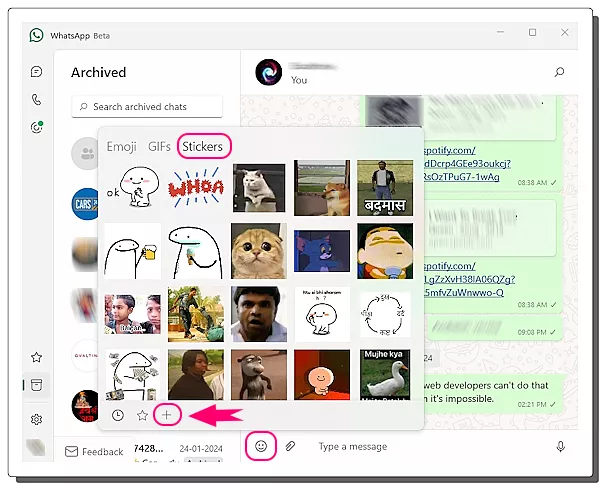Click the search icon in chat header

pos(559,72)
